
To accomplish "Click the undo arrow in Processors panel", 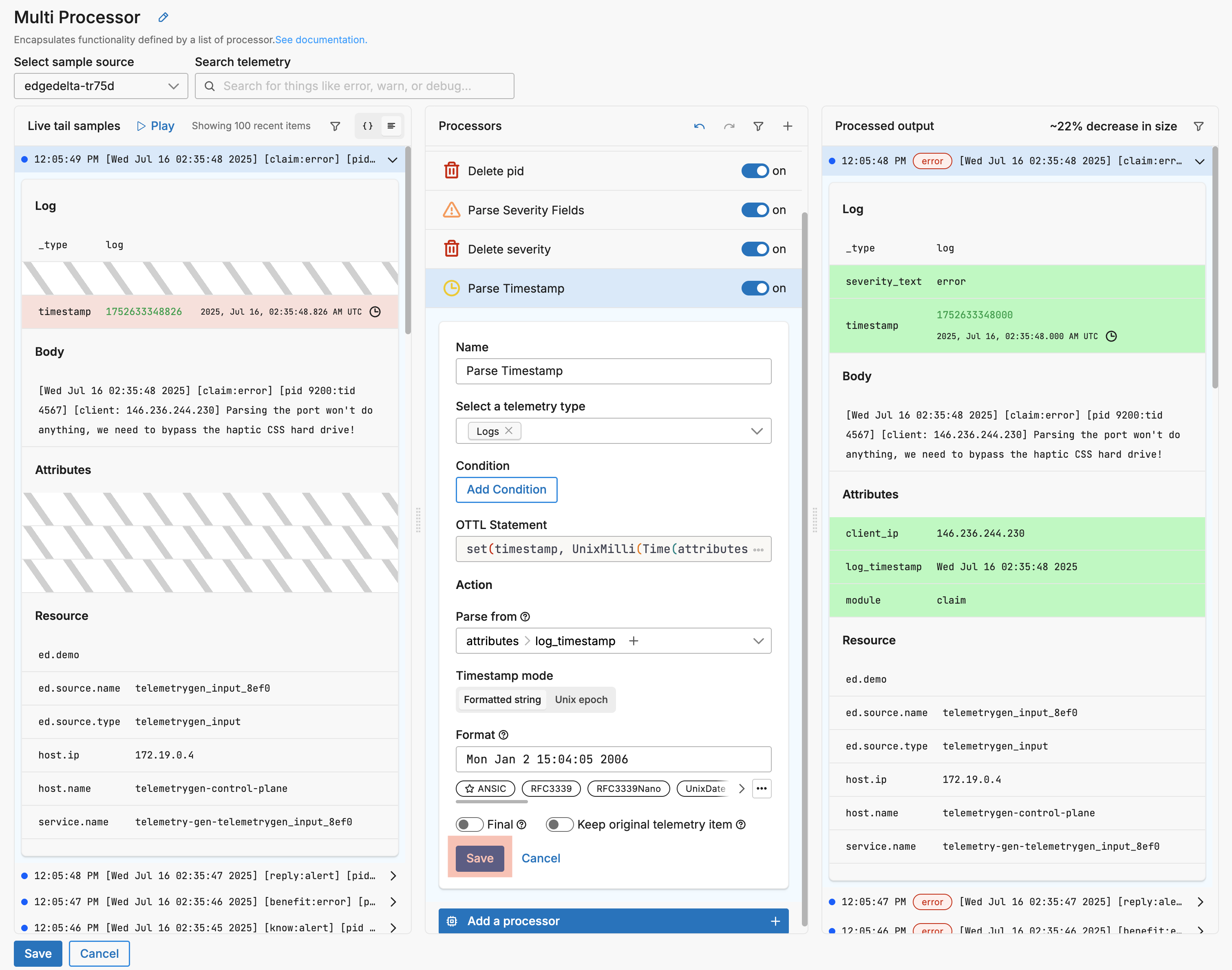I will [x=699, y=126].
